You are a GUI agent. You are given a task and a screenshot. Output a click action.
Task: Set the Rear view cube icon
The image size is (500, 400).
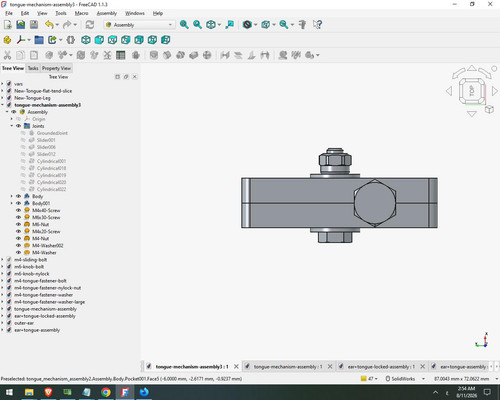[139, 40]
